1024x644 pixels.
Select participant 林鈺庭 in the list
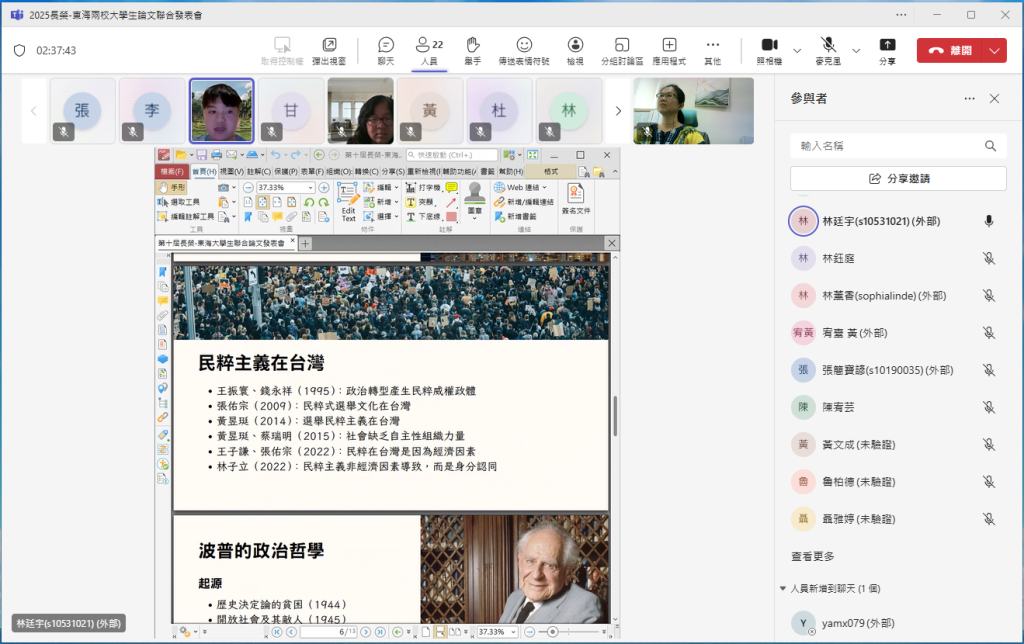point(892,259)
